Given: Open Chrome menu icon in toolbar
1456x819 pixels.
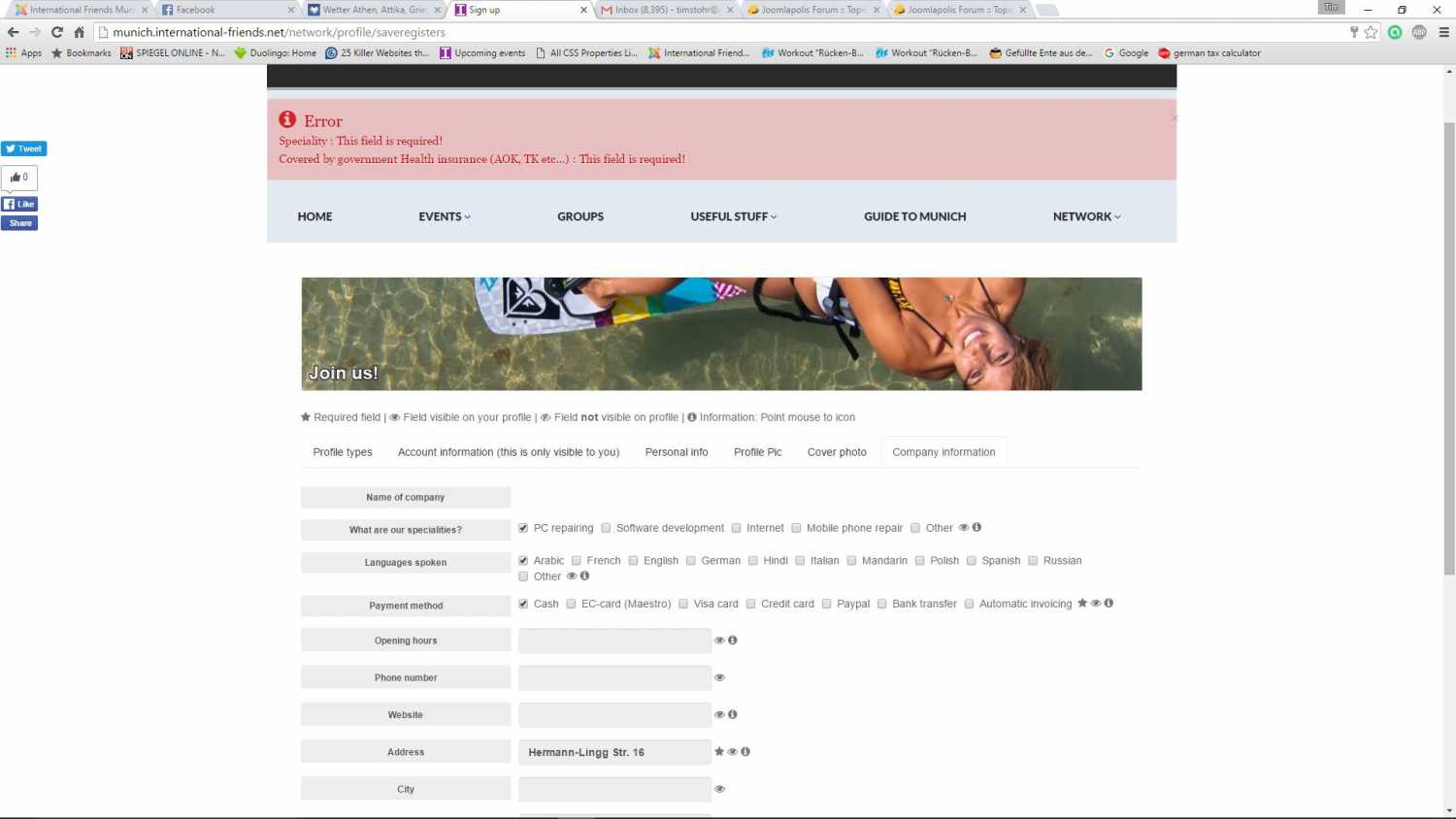Looking at the screenshot, I should point(1443,32).
